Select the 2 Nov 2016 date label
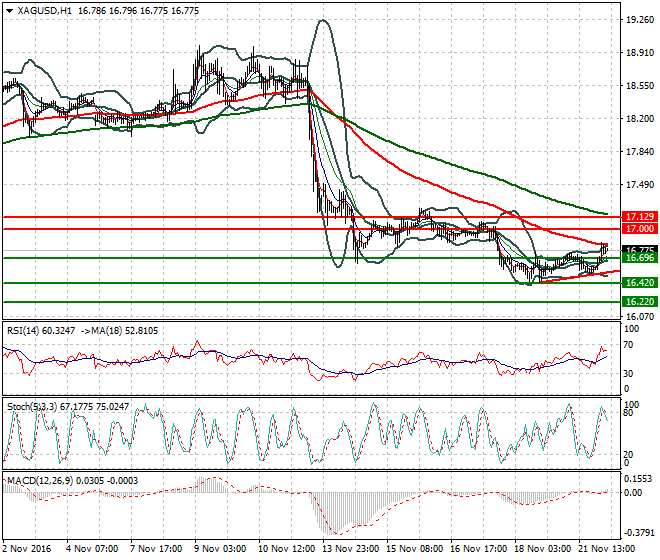 [x=27, y=549]
